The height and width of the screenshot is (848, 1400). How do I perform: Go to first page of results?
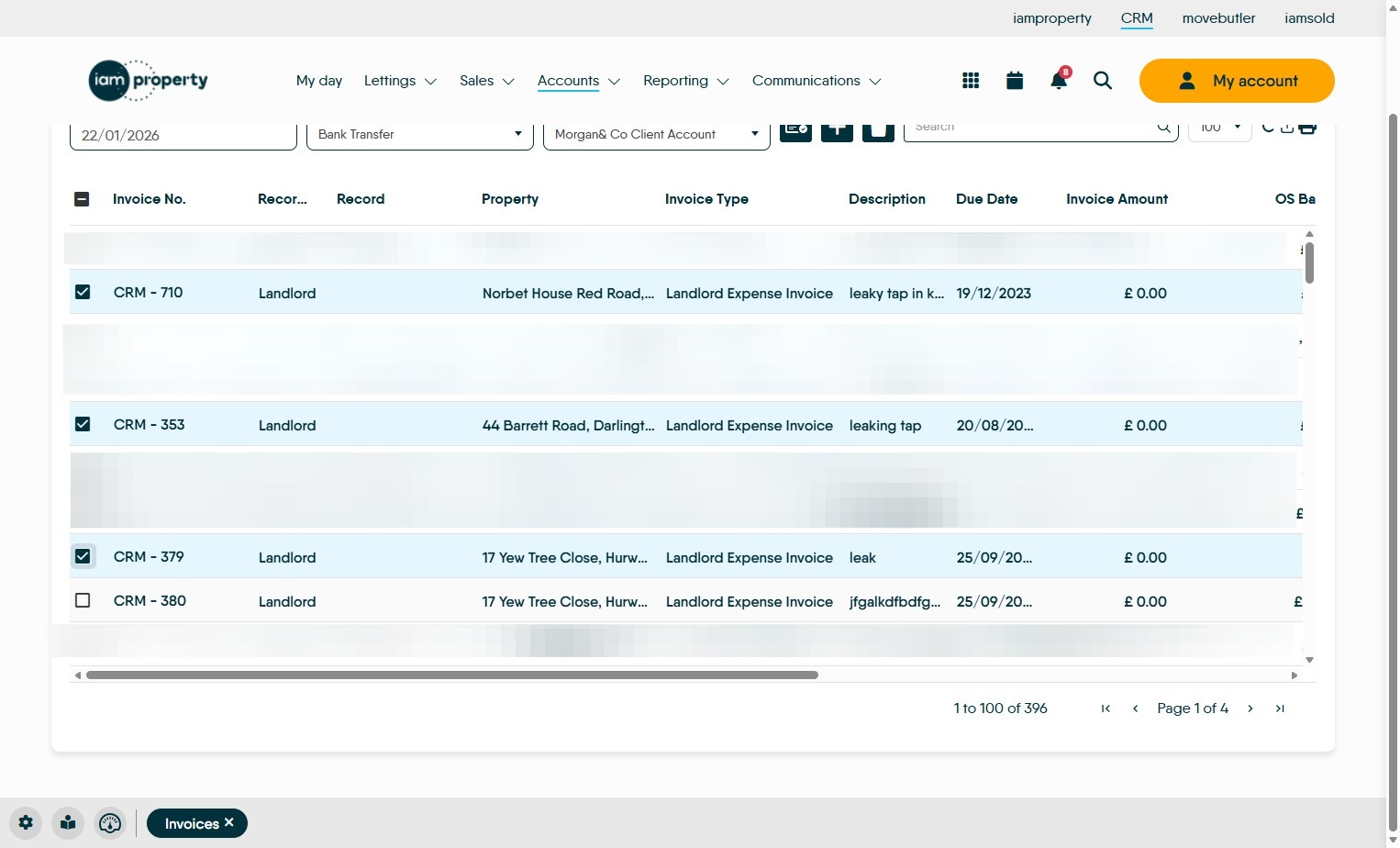(1106, 709)
